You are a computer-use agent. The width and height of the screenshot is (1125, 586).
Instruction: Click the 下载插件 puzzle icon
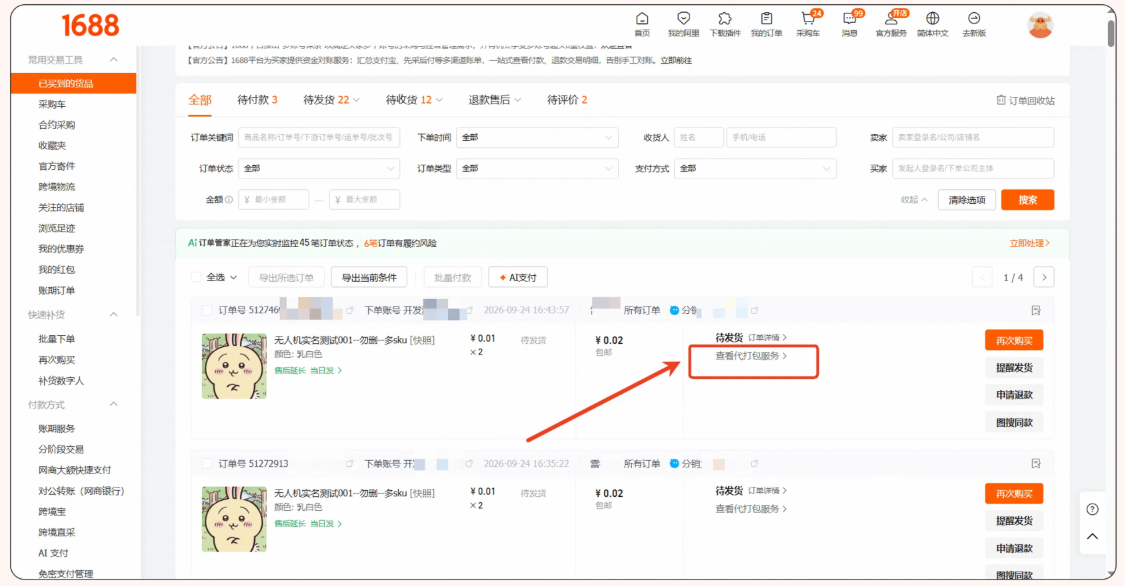(725, 19)
